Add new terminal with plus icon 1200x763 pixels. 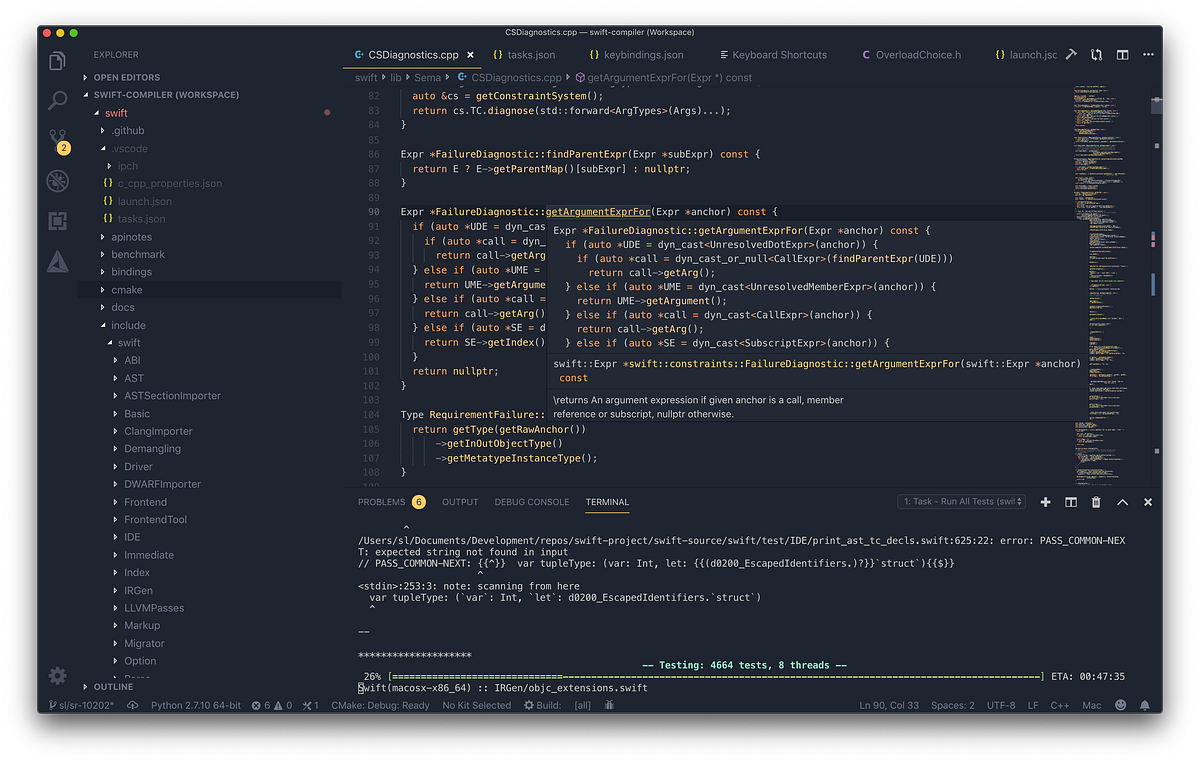1045,502
